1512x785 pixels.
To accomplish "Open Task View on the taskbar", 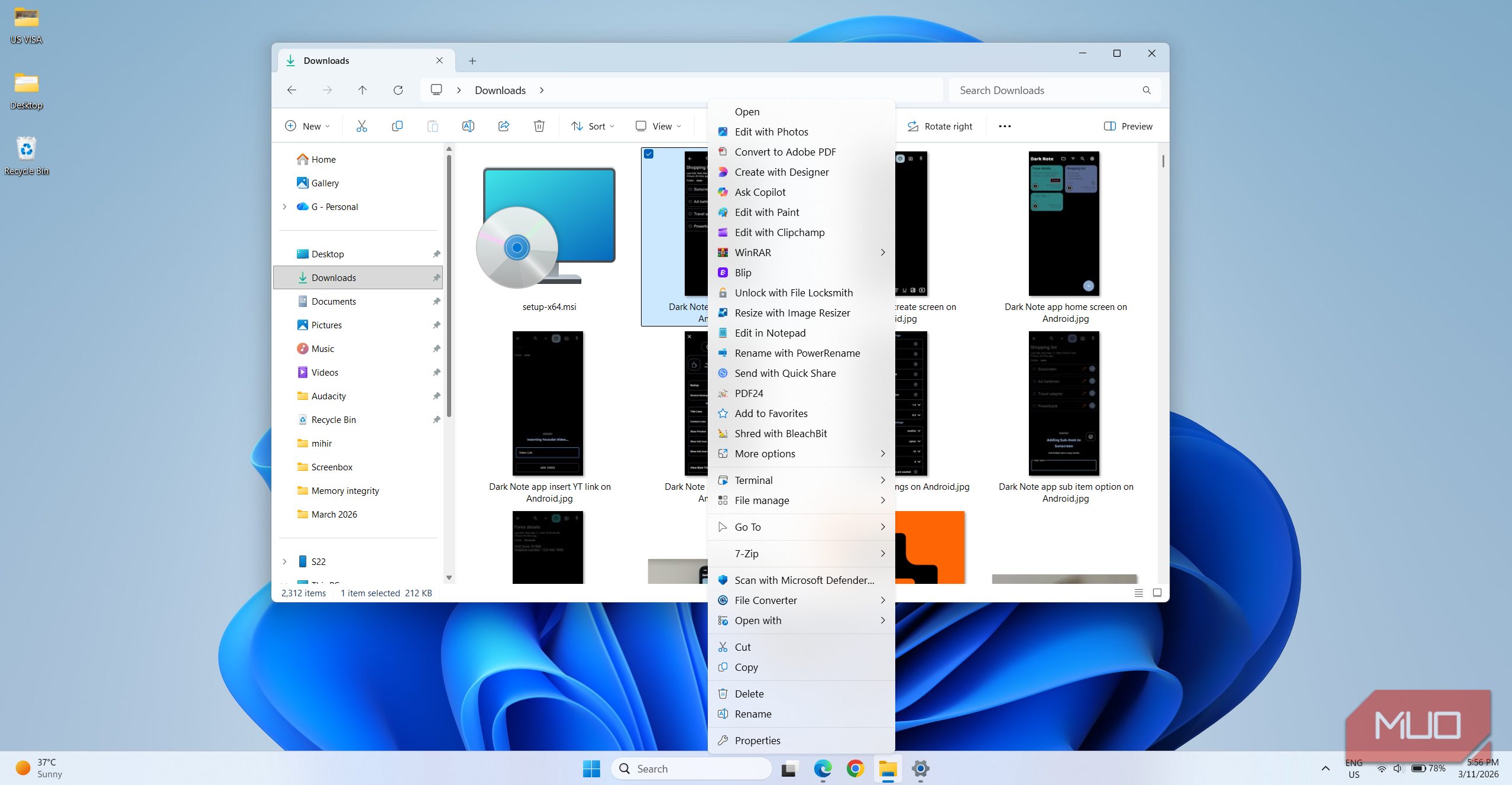I will pos(790,768).
